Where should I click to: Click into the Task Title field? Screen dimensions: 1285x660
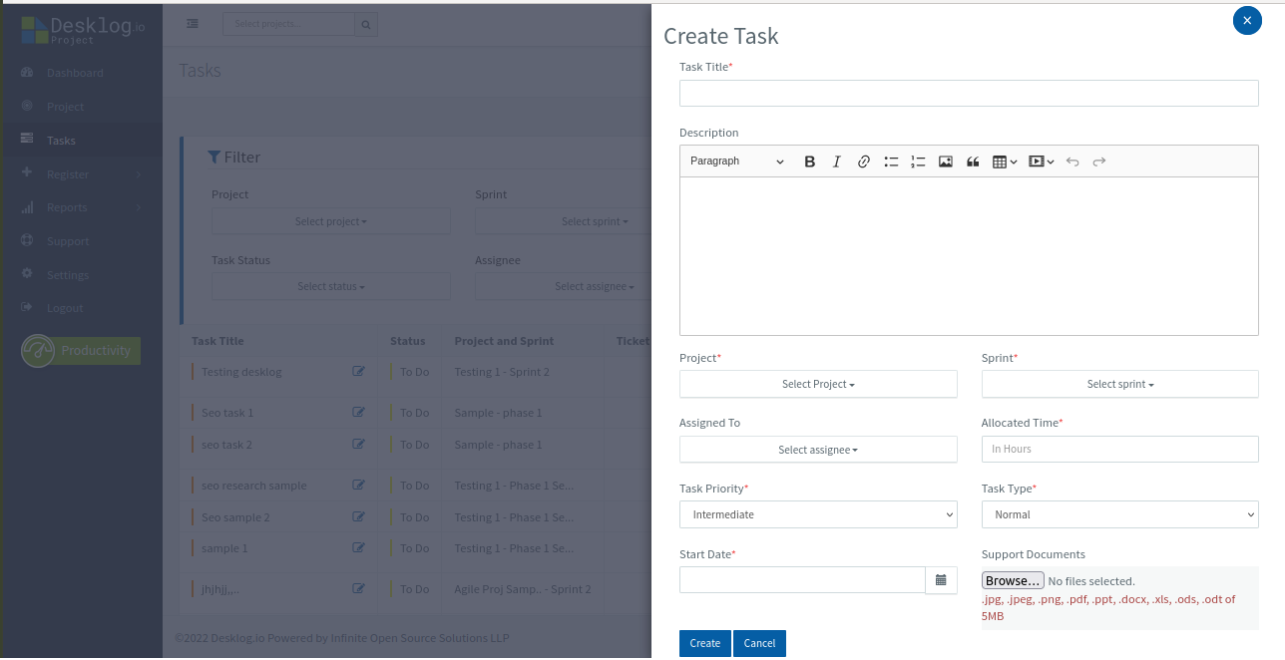pos(969,93)
